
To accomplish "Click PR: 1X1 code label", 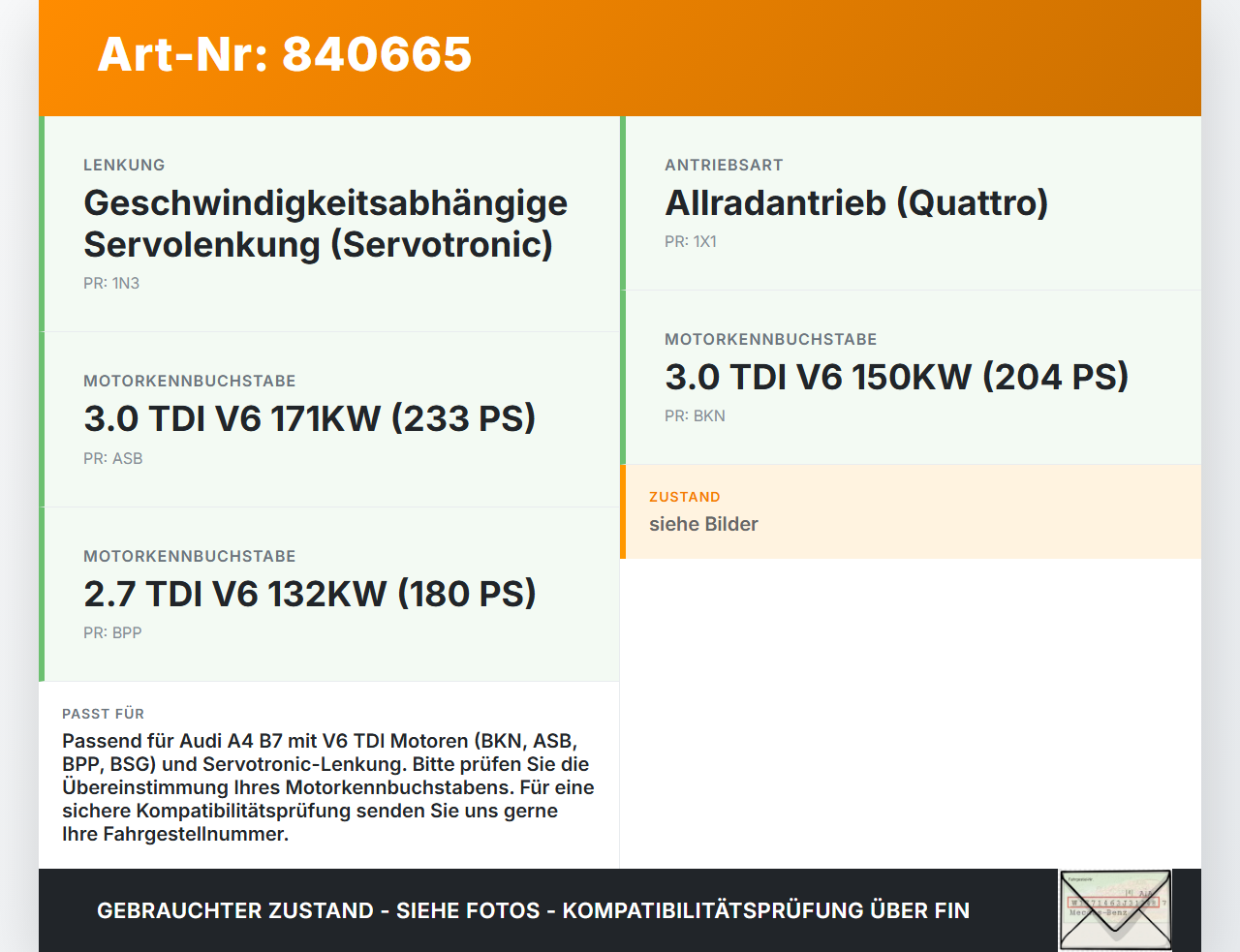I will [691, 241].
